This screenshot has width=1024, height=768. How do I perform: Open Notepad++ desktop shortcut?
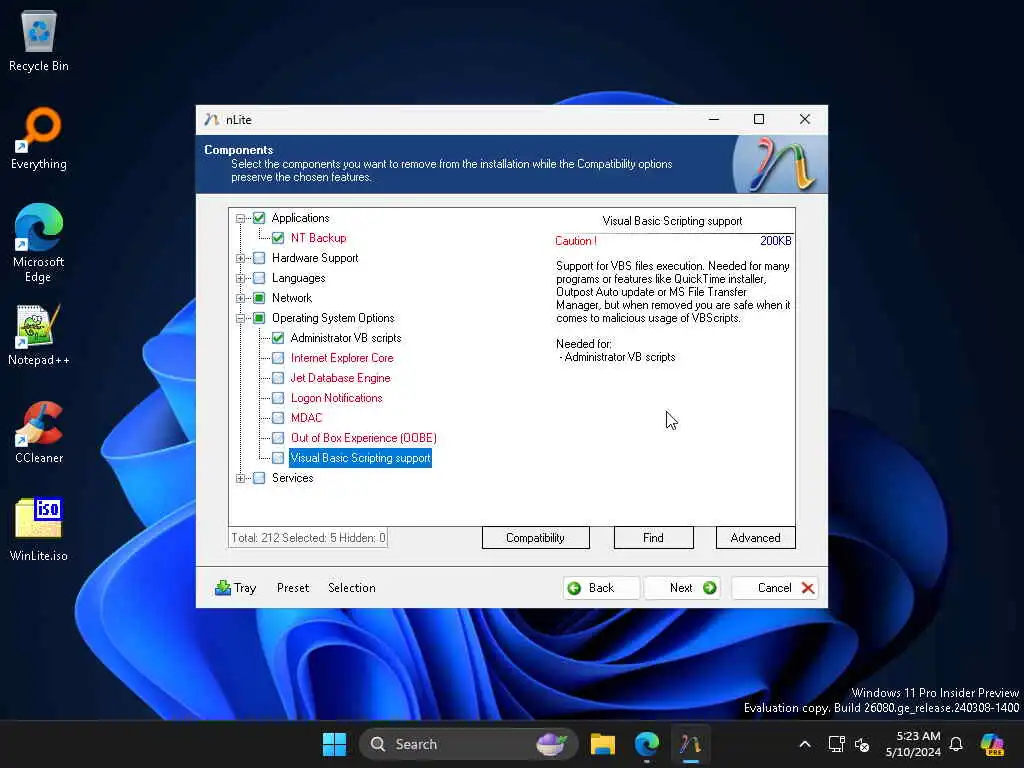pos(39,334)
